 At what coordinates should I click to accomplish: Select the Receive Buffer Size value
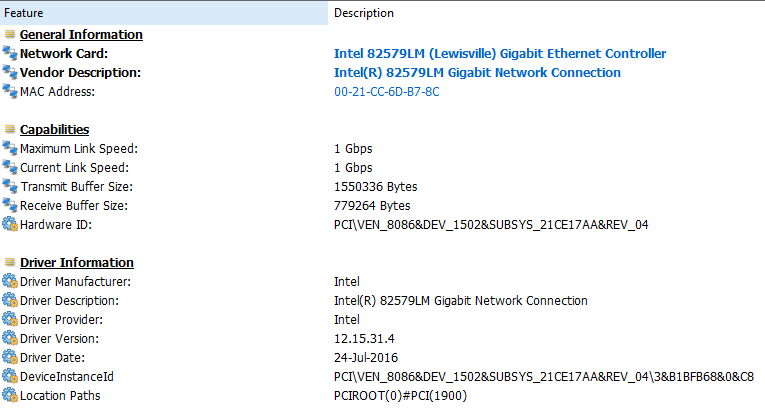[x=372, y=206]
